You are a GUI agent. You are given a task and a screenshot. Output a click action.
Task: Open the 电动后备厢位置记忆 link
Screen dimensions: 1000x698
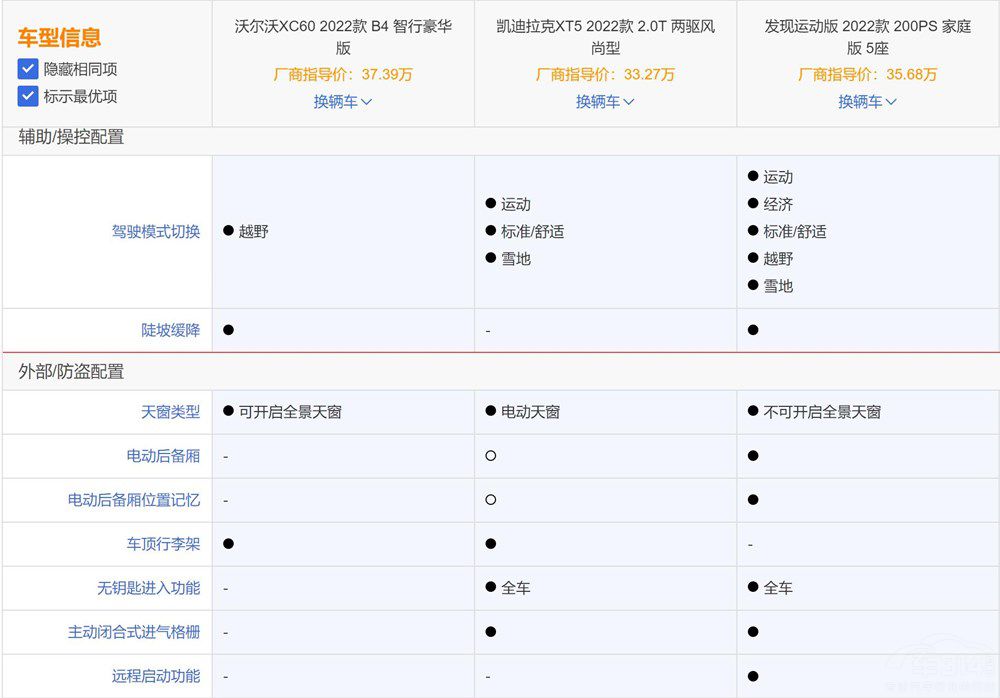click(x=134, y=499)
